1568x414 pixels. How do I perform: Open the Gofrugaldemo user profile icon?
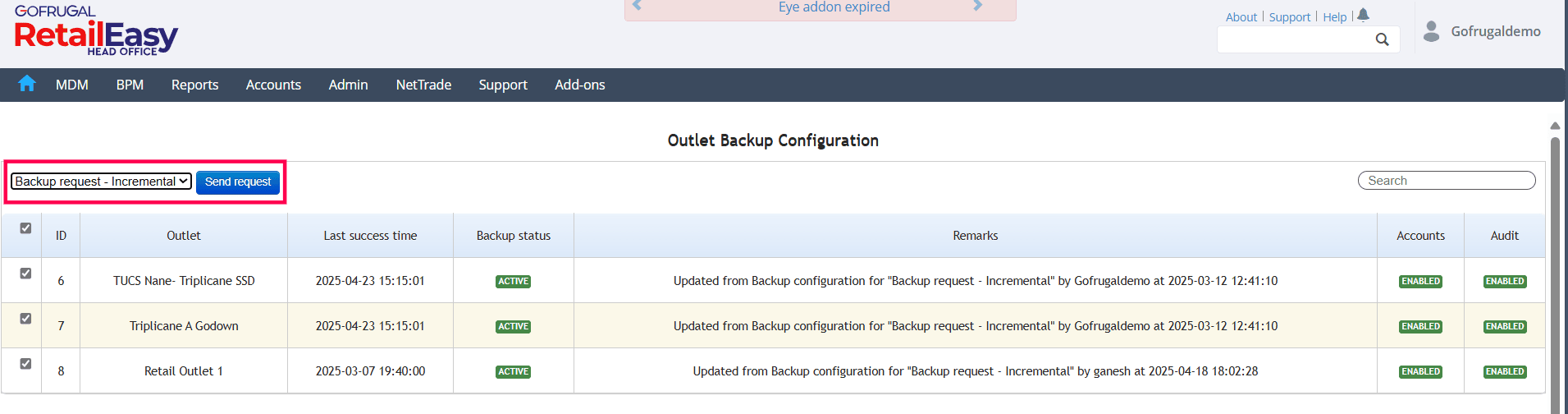(x=1431, y=31)
